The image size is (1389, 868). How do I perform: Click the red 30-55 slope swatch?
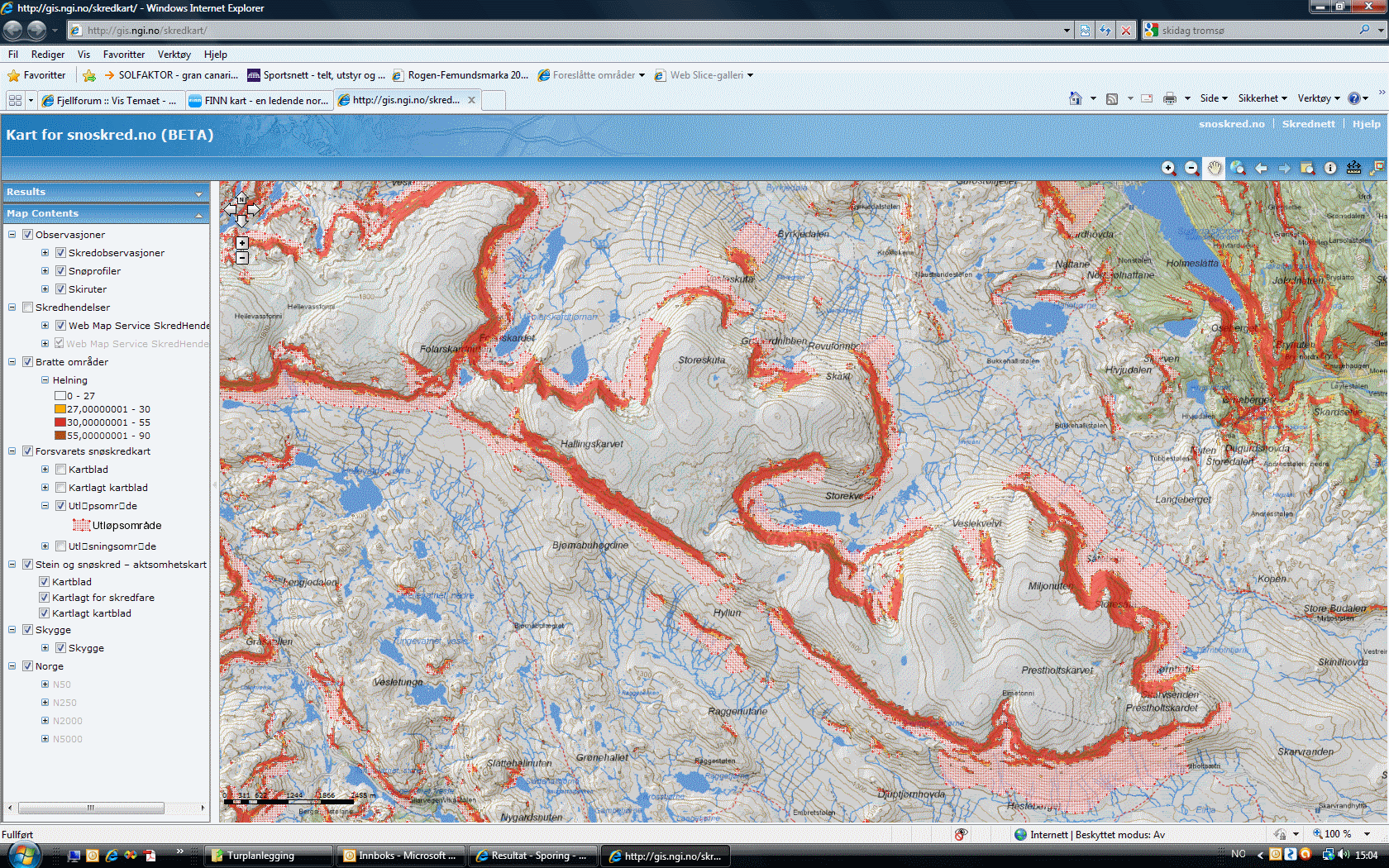pos(60,422)
